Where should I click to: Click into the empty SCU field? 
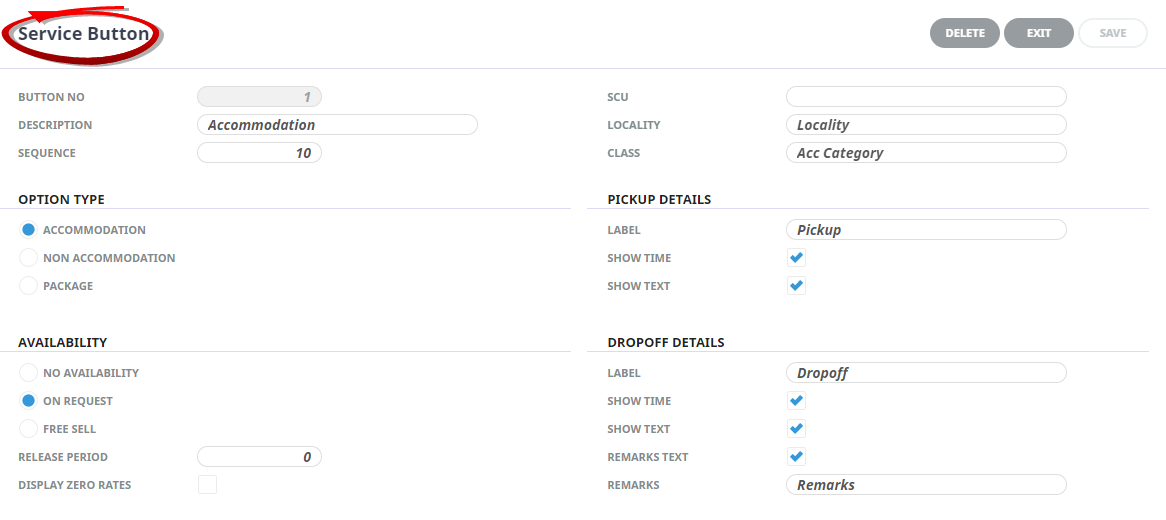(926, 97)
